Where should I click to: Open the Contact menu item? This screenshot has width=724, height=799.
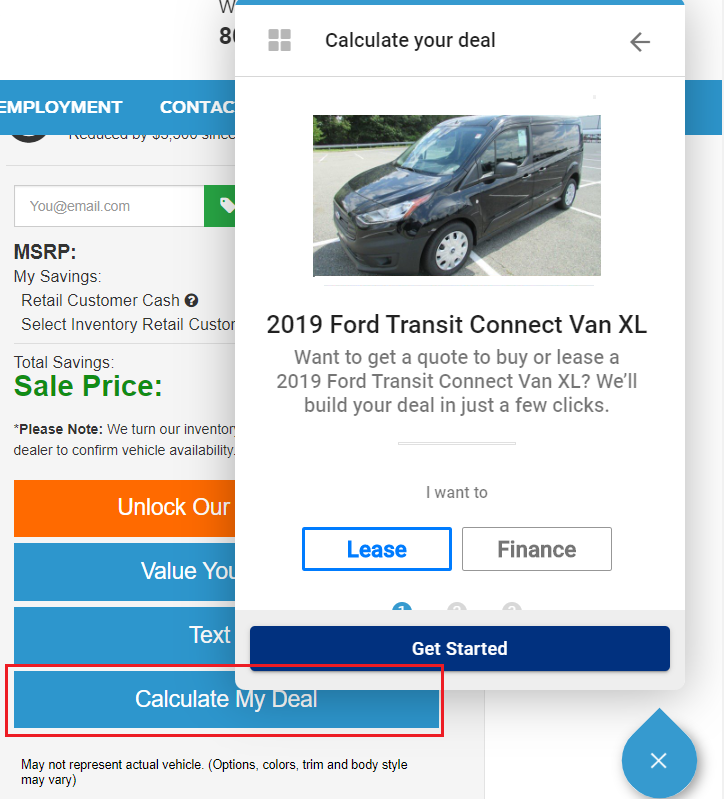point(197,107)
